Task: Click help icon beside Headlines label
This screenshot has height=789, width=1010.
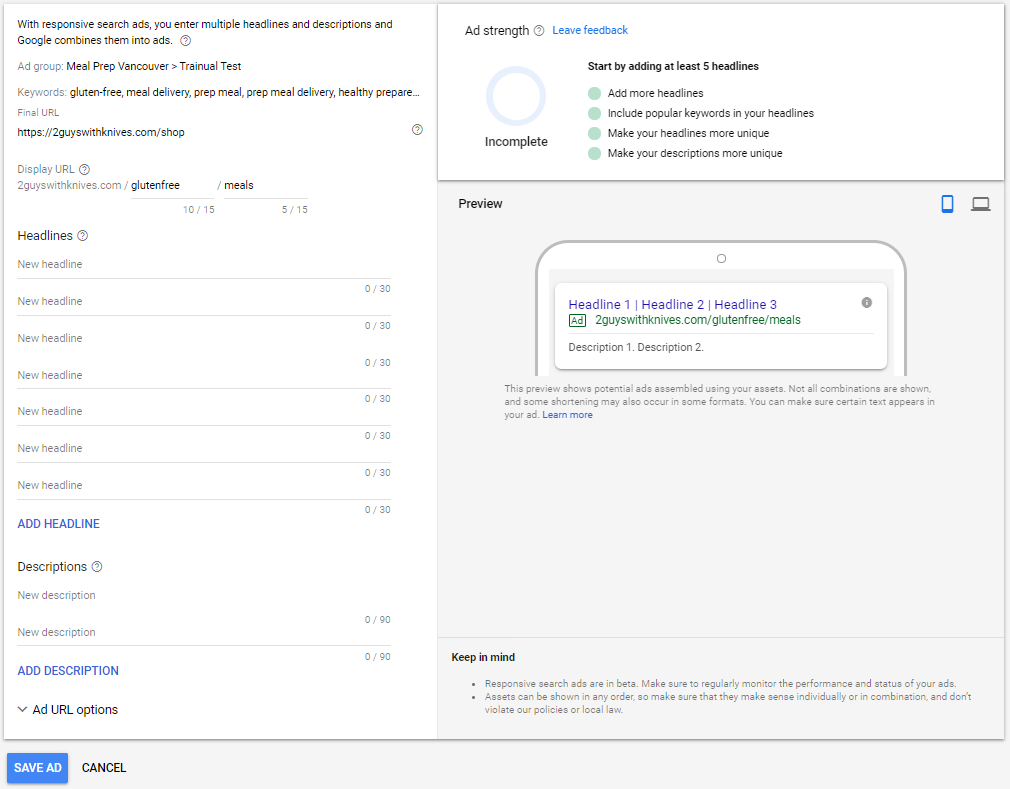Action: click(83, 236)
